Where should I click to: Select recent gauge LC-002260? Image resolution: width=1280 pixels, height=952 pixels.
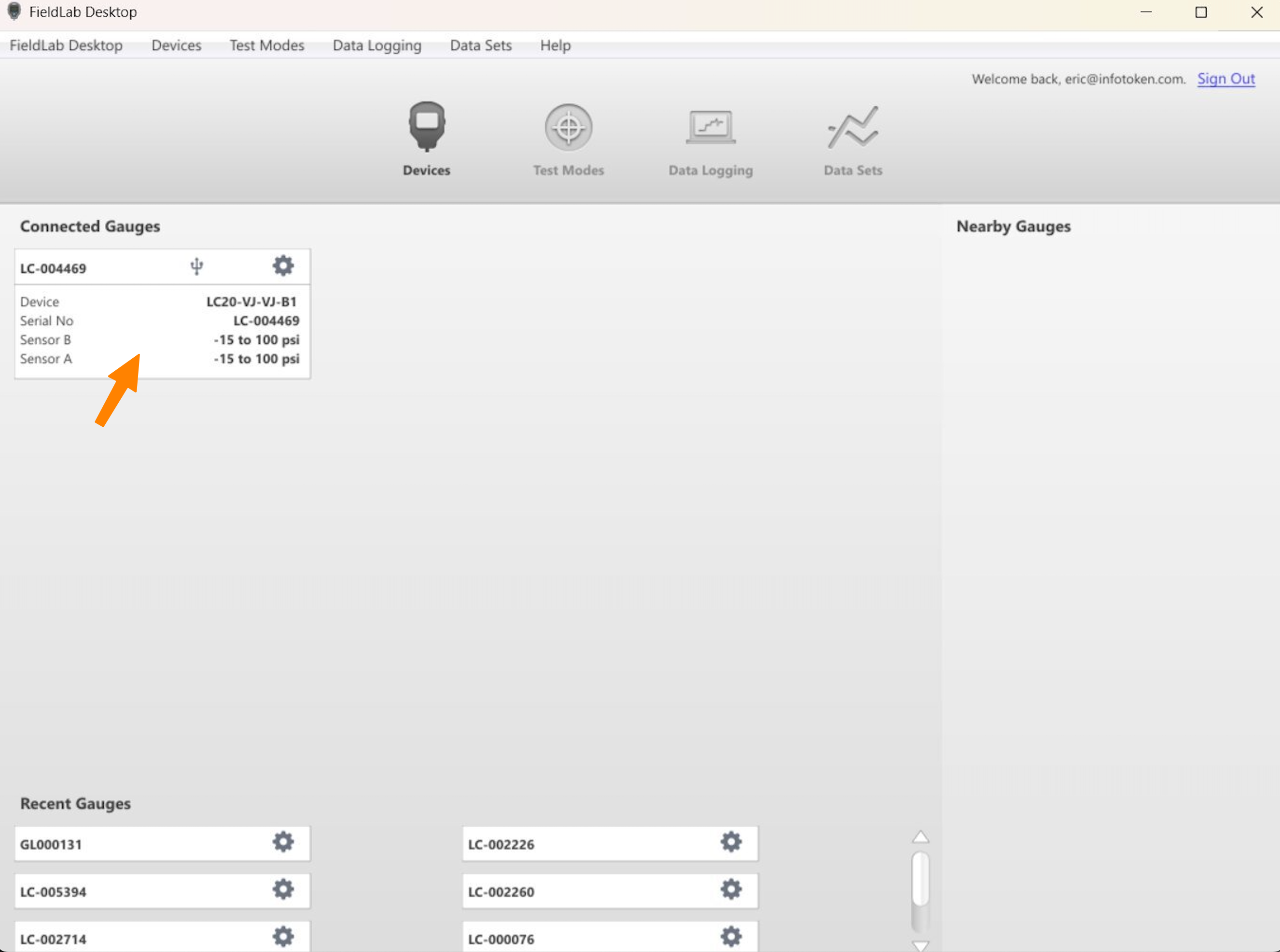point(610,891)
